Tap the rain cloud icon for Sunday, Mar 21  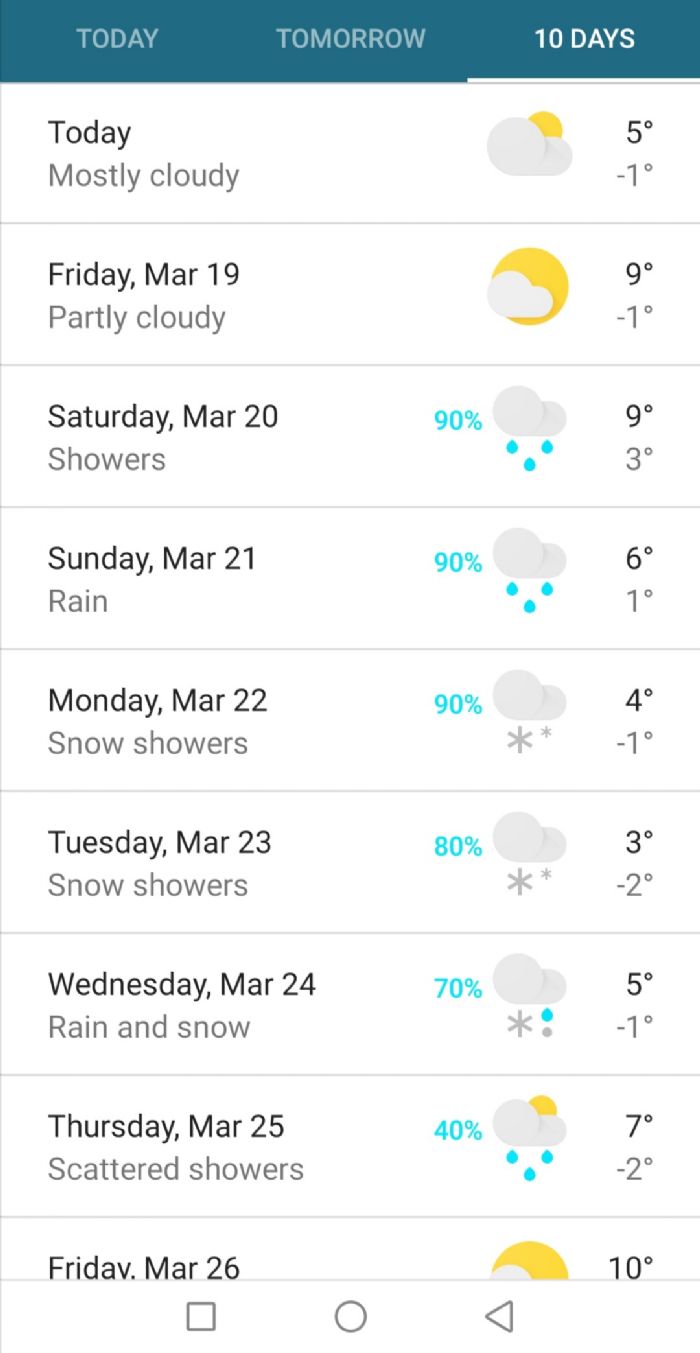tap(529, 570)
